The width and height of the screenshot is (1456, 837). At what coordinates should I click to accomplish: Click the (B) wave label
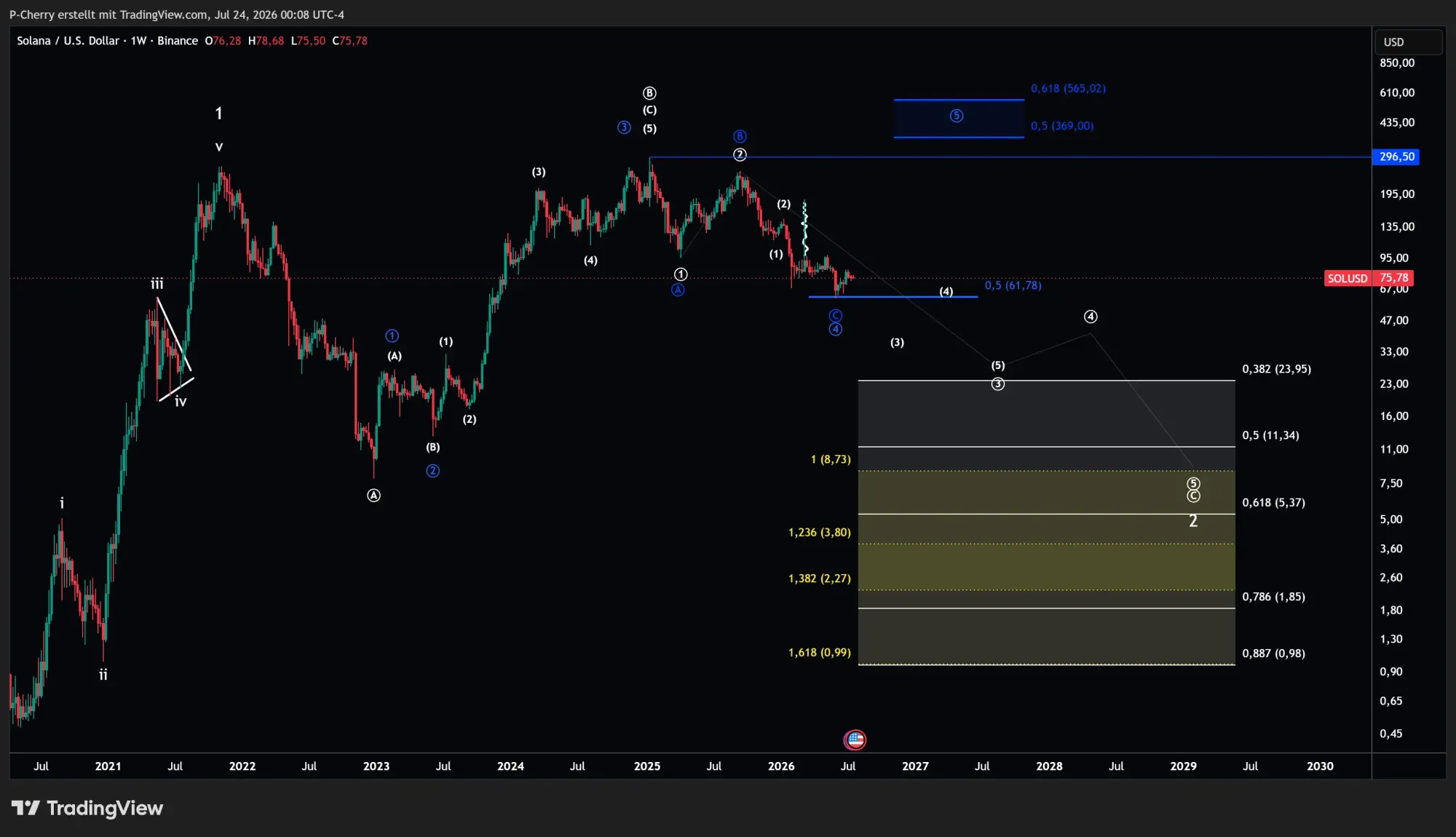point(432,447)
